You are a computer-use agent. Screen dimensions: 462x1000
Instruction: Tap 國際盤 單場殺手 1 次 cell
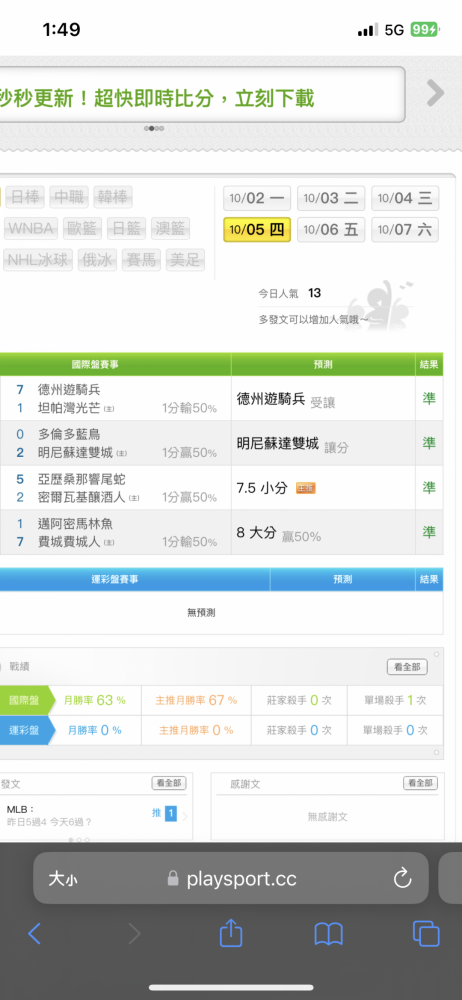coord(395,700)
